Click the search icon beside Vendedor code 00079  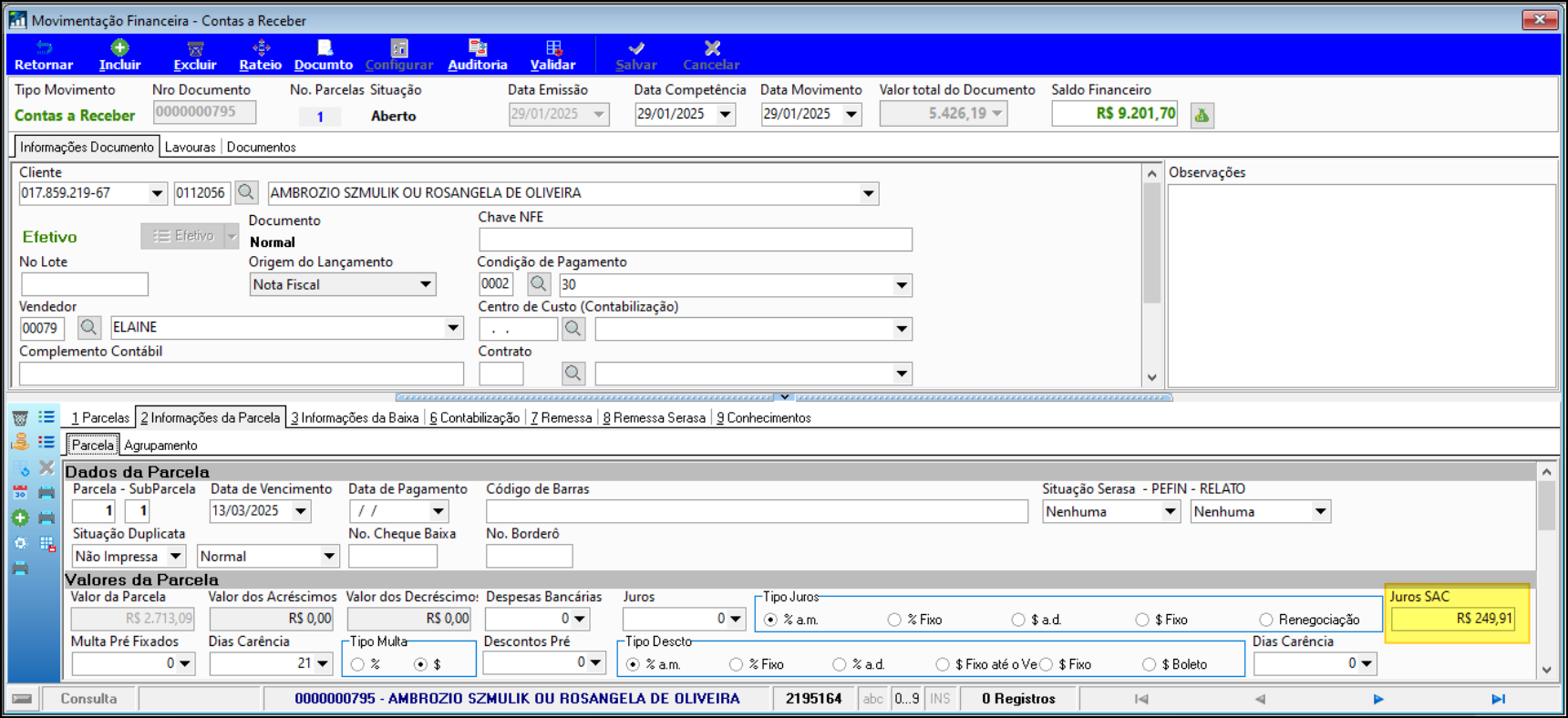88,327
